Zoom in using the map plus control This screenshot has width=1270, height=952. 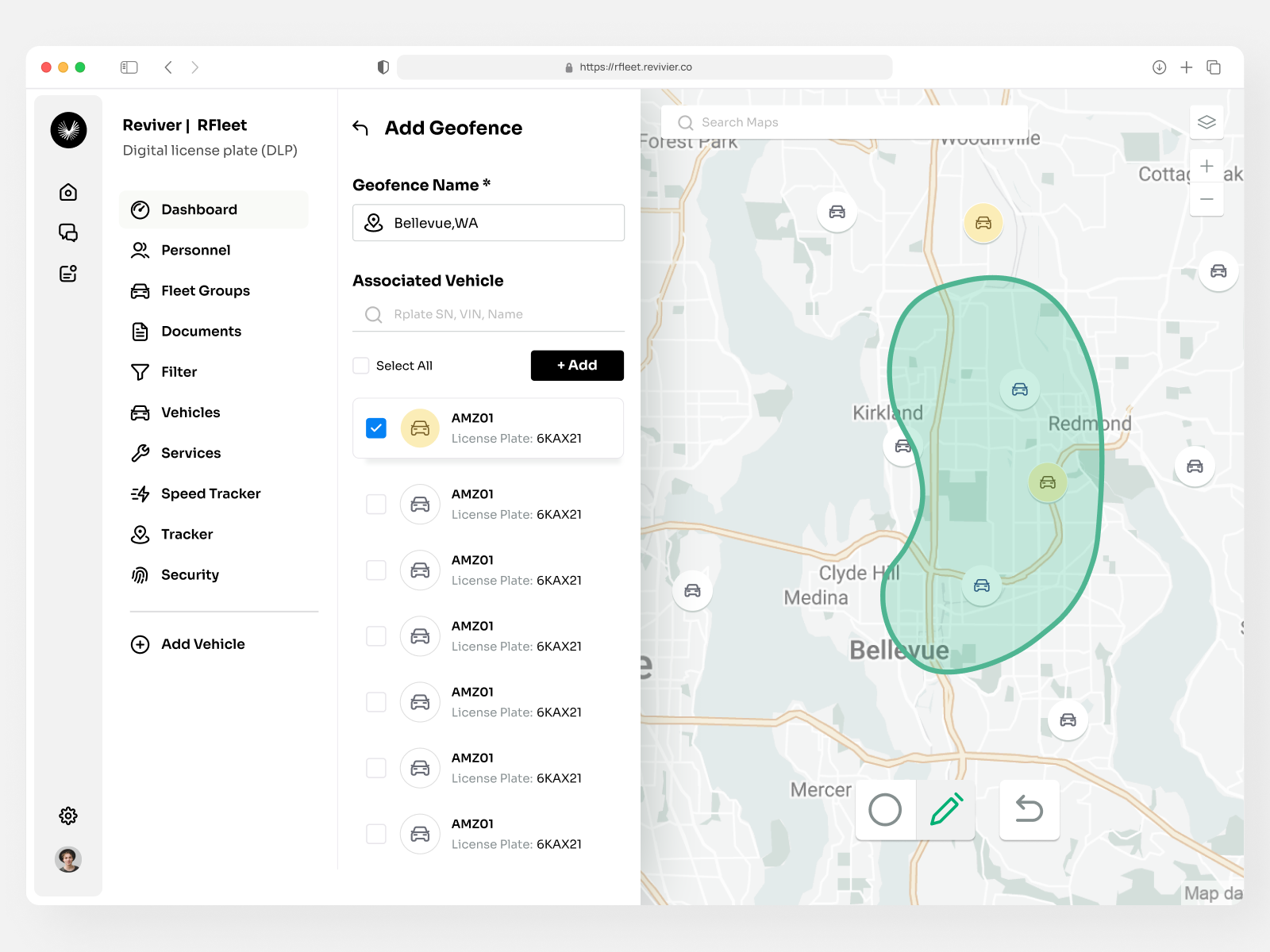[x=1206, y=166]
